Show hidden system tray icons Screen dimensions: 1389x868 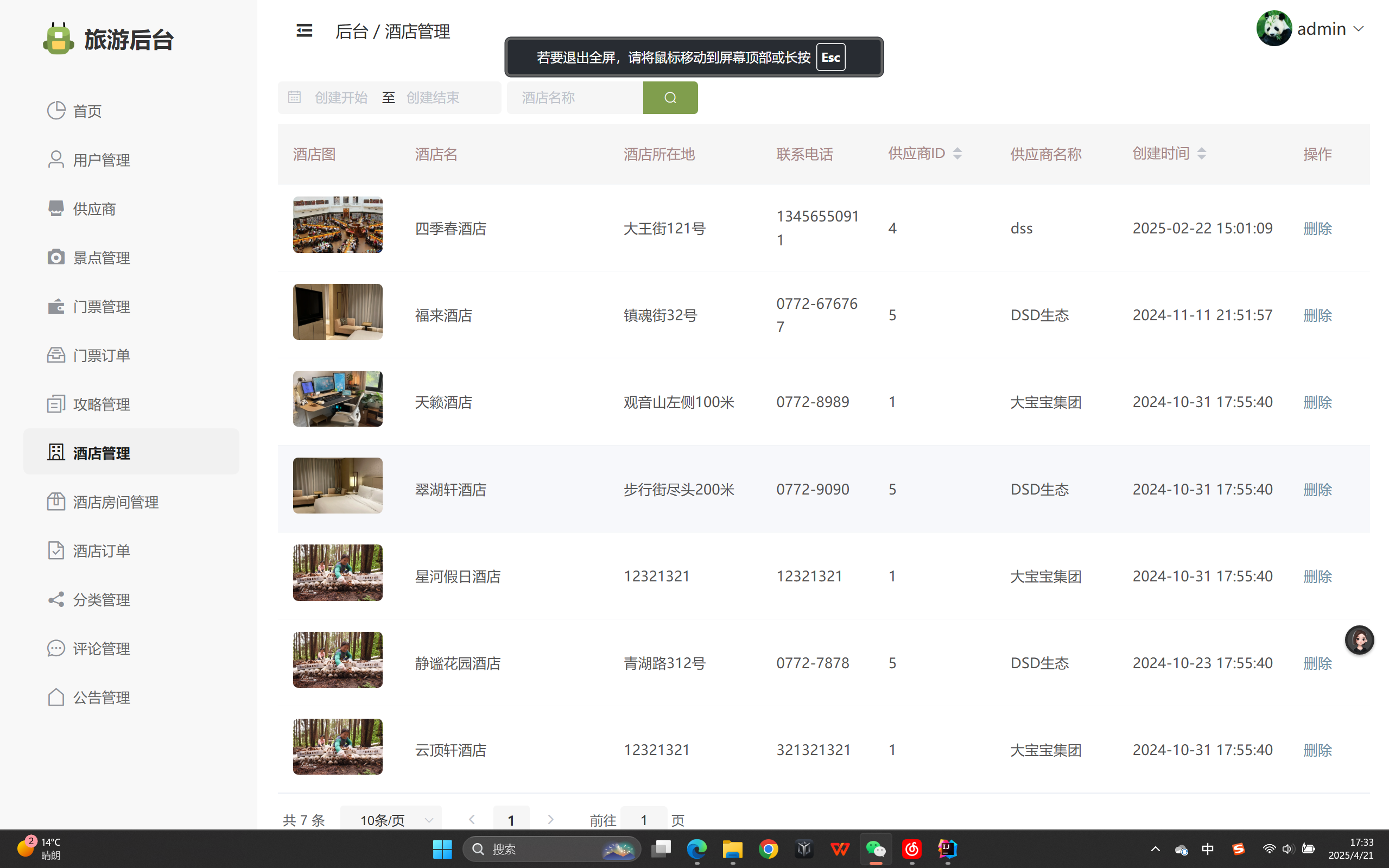tap(1156, 848)
